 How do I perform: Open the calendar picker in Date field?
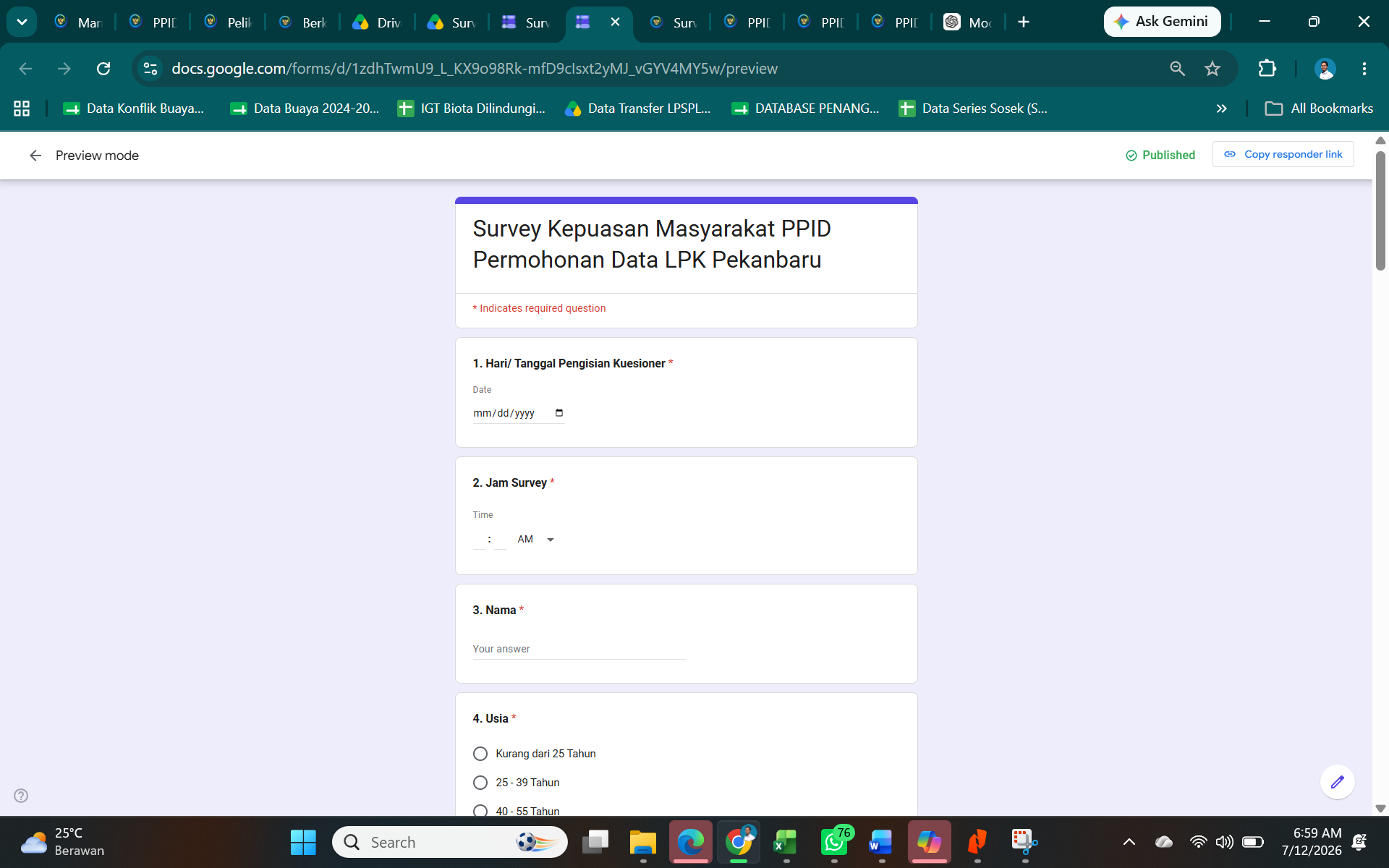[x=559, y=413]
